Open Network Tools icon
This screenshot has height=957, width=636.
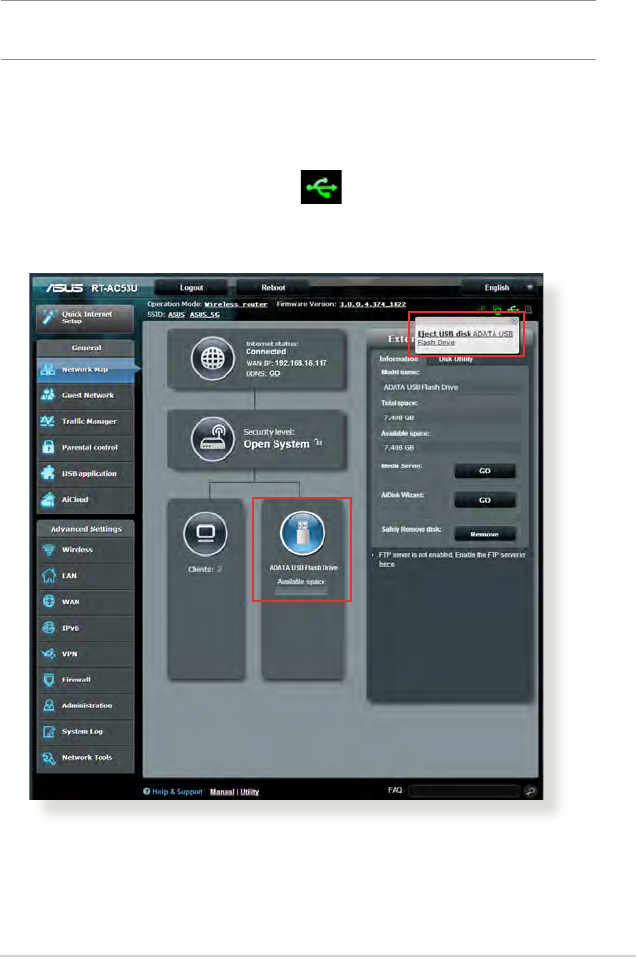(48, 757)
